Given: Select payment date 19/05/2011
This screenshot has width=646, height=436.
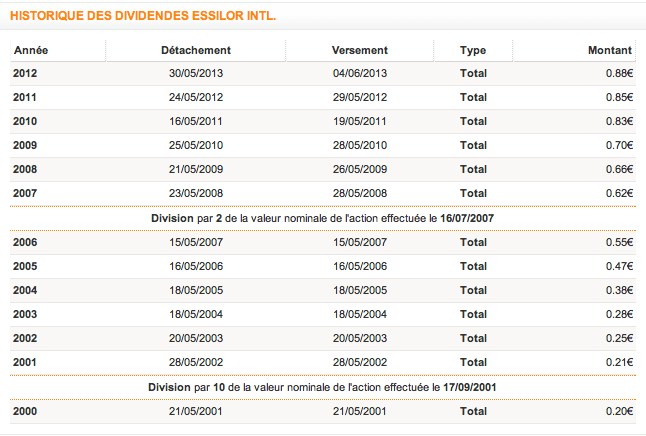Looking at the screenshot, I should [359, 121].
